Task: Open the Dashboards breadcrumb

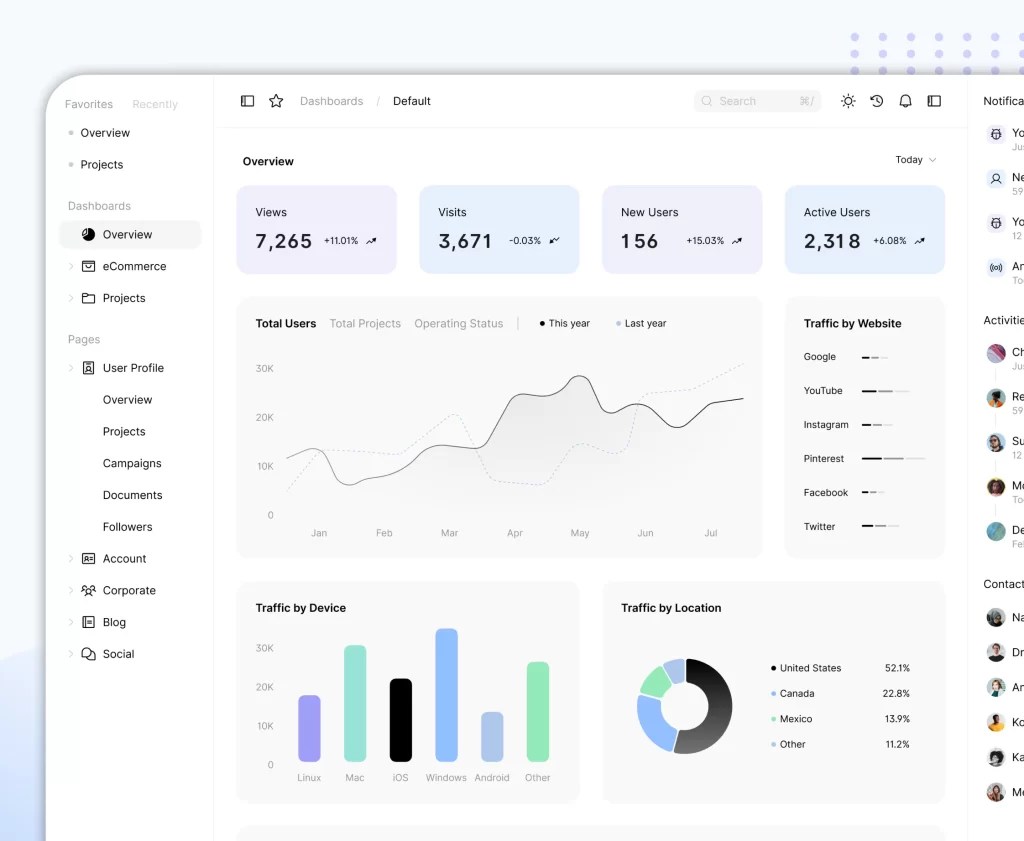Action: coord(331,101)
